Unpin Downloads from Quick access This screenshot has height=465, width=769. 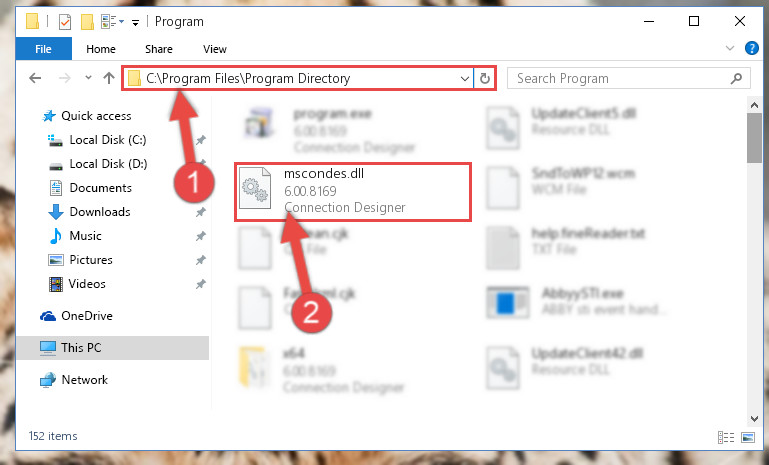201,212
